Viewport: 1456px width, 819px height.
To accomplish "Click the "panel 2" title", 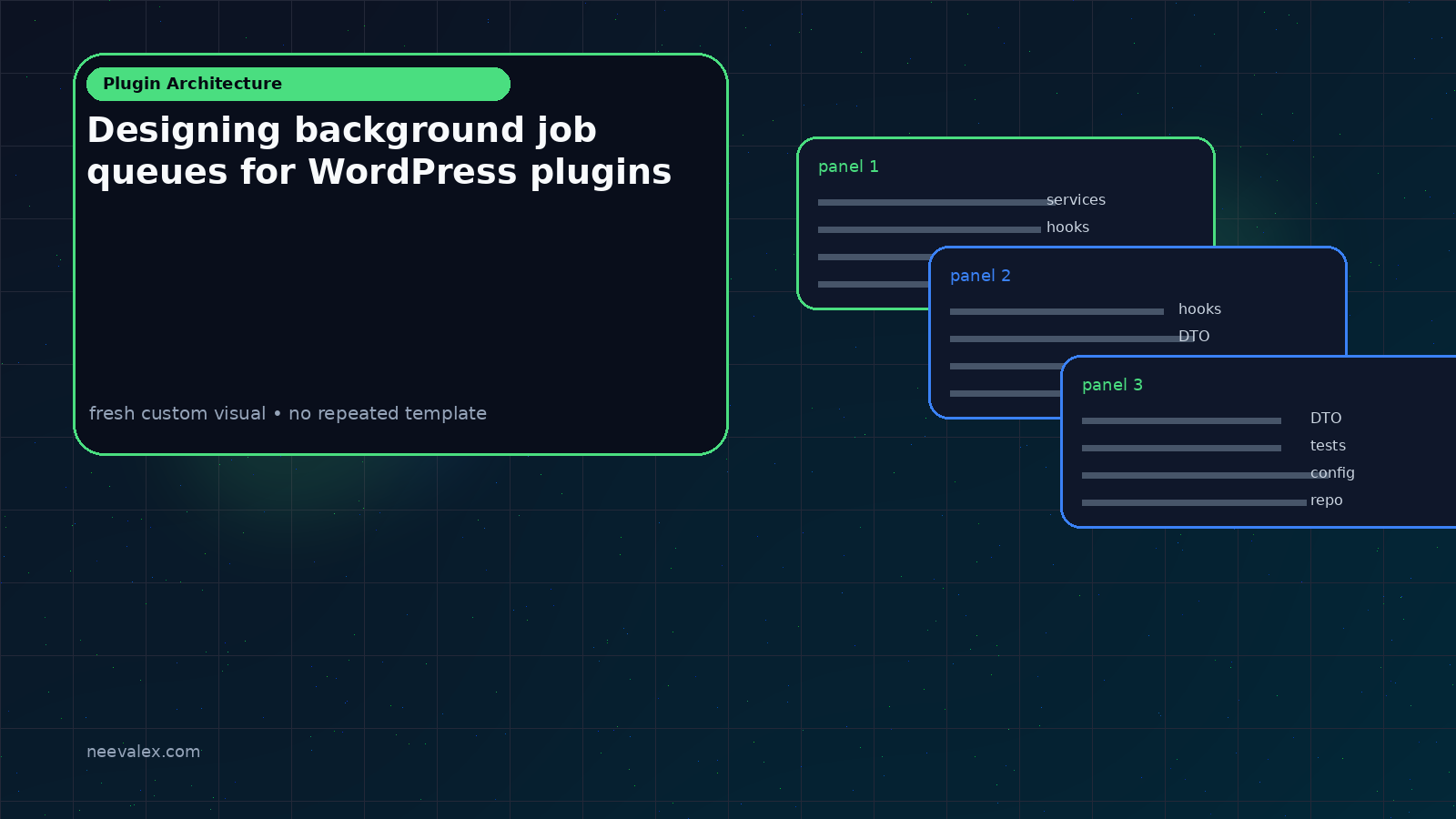I will point(980,276).
